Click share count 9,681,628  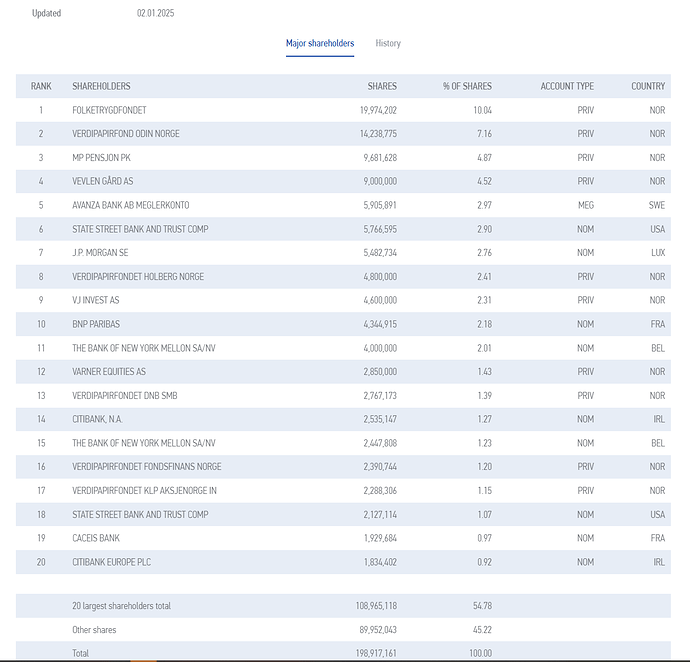(380, 158)
